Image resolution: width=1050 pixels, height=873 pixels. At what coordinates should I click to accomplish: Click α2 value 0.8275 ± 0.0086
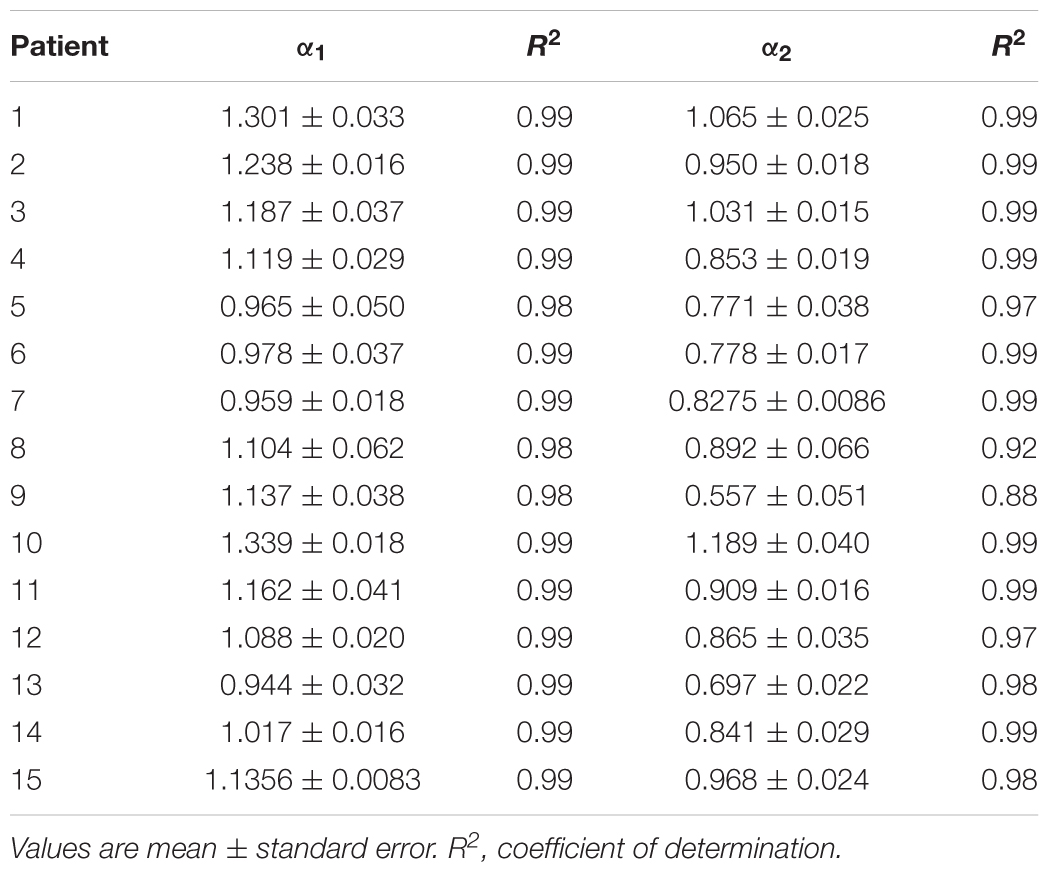[x=776, y=401]
